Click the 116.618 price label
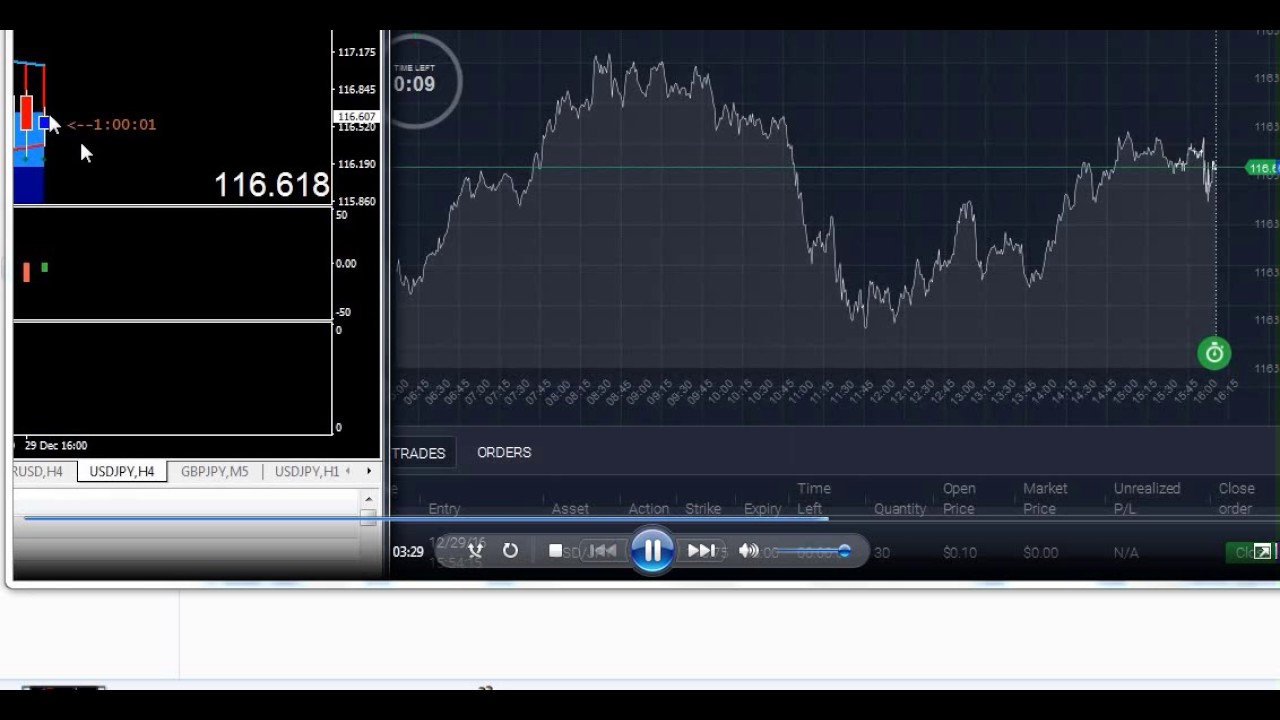 [x=272, y=185]
